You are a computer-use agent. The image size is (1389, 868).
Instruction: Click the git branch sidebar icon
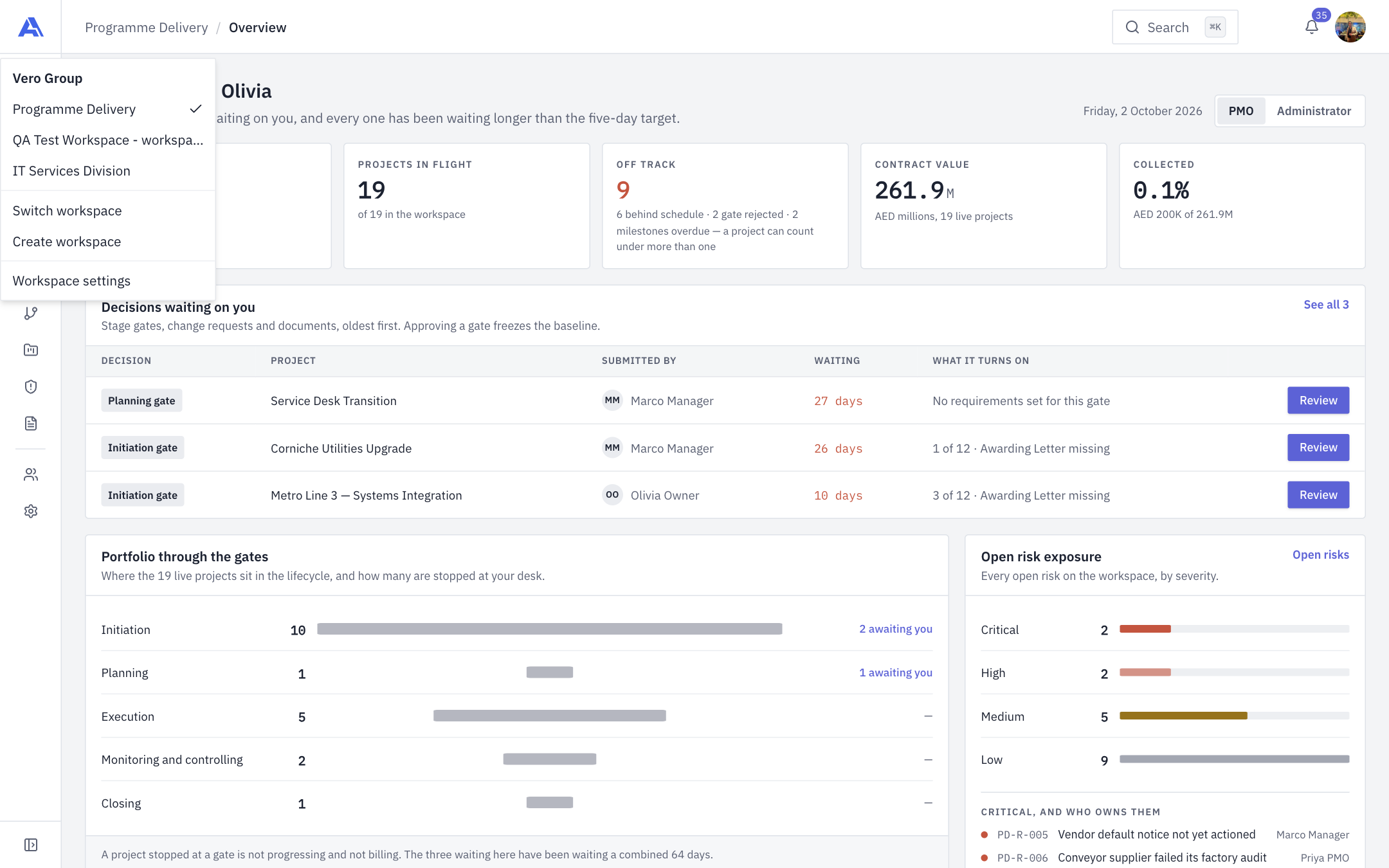coord(31,313)
